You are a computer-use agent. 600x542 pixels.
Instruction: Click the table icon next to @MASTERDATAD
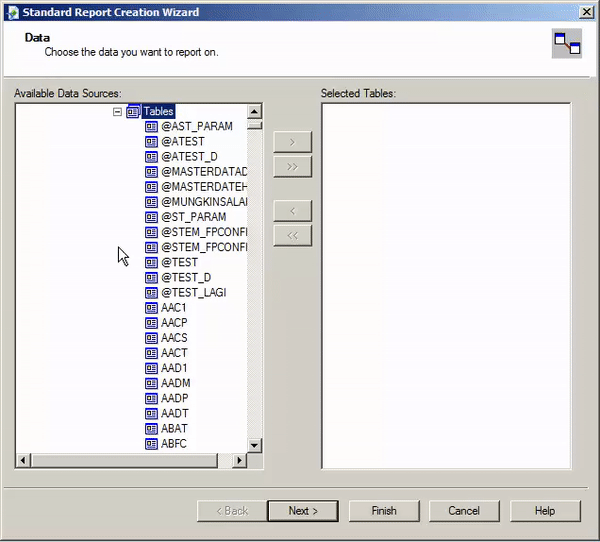click(x=151, y=172)
